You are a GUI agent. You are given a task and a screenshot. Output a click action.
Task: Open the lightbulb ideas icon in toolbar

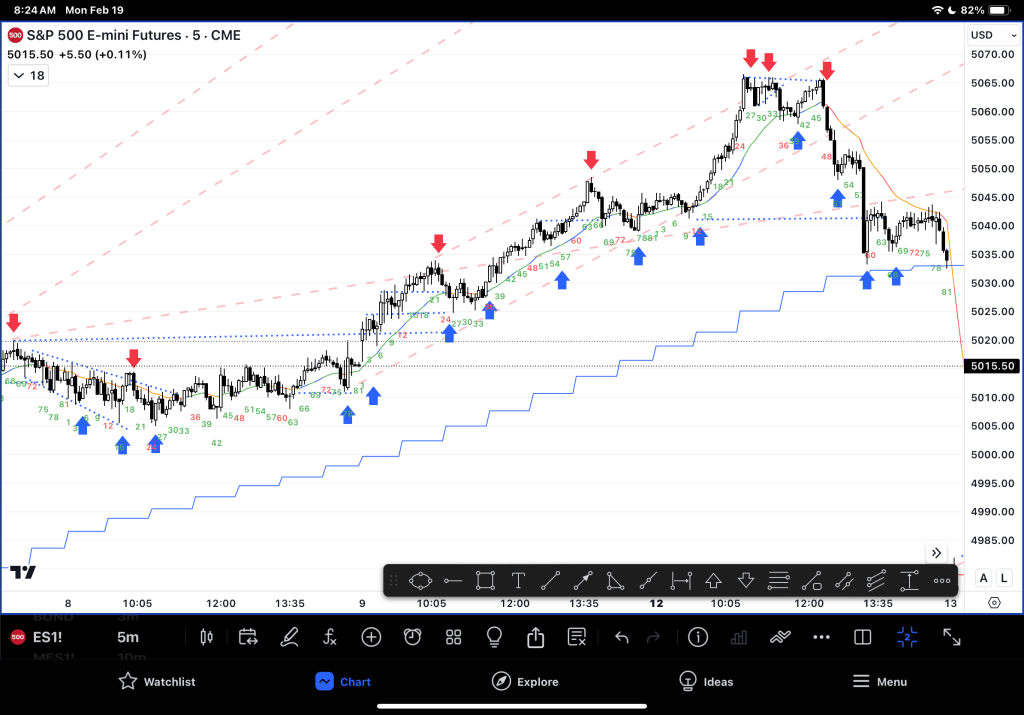[494, 637]
